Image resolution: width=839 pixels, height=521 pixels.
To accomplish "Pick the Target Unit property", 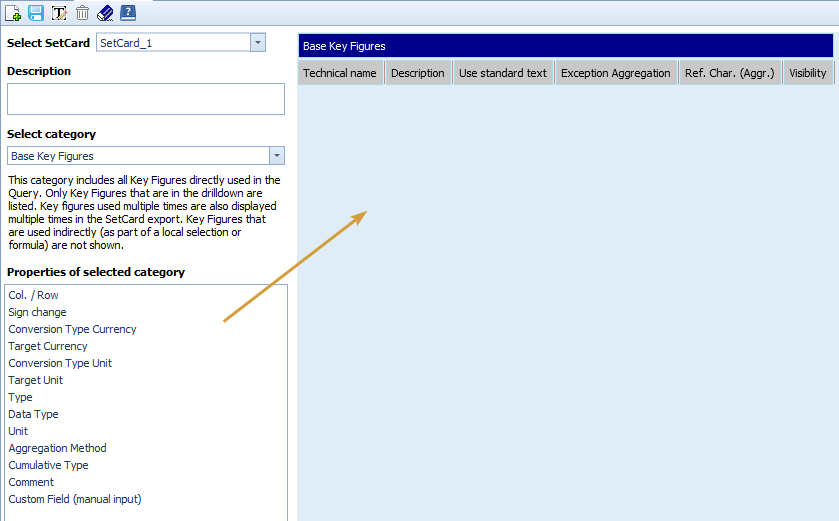I will (35, 380).
